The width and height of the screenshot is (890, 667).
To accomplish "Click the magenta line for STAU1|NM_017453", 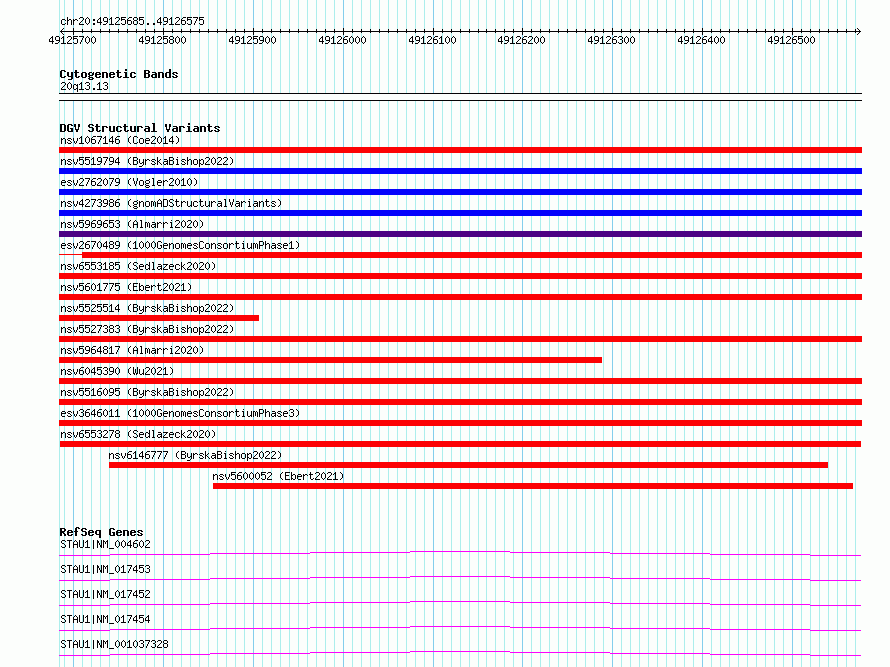I will [460, 578].
